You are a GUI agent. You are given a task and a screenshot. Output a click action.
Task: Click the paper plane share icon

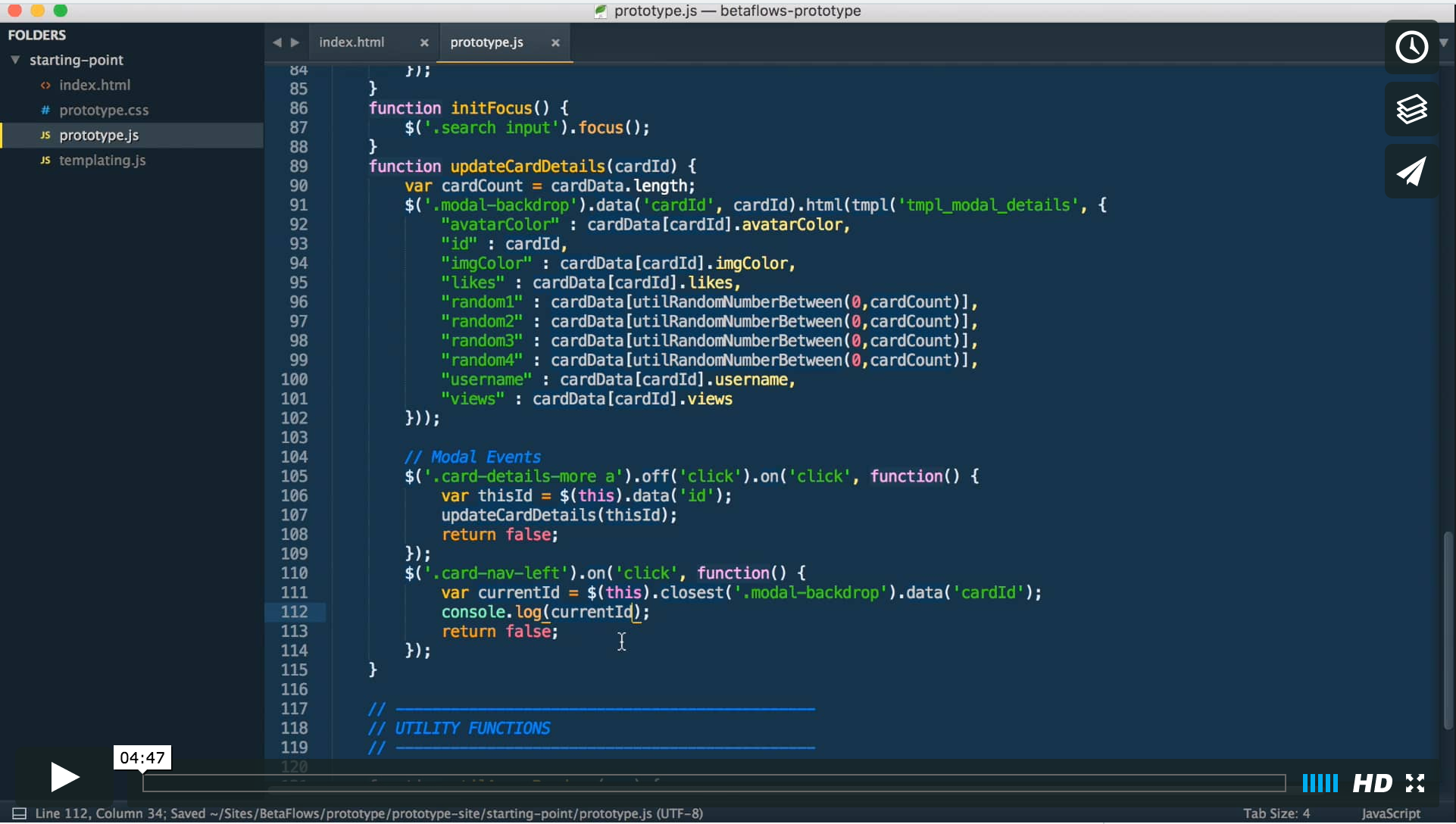(1412, 171)
